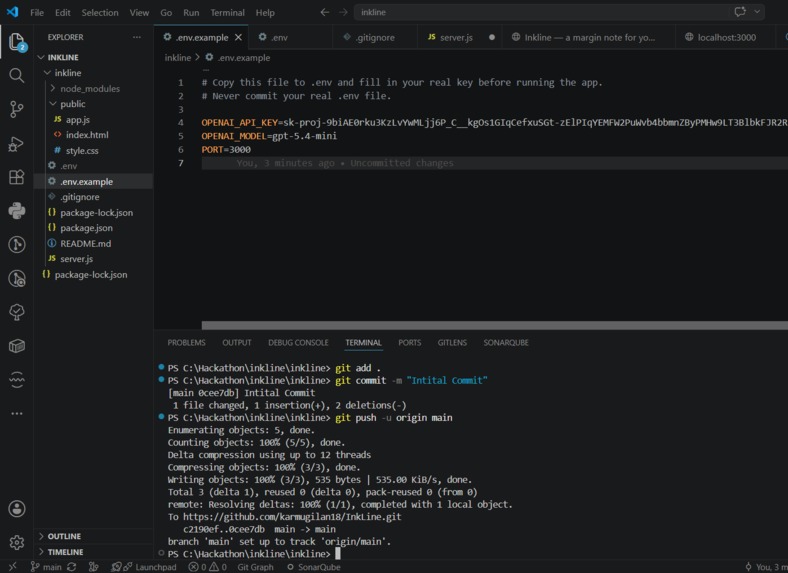Click the remote window icon in status bar

click(x=13, y=567)
